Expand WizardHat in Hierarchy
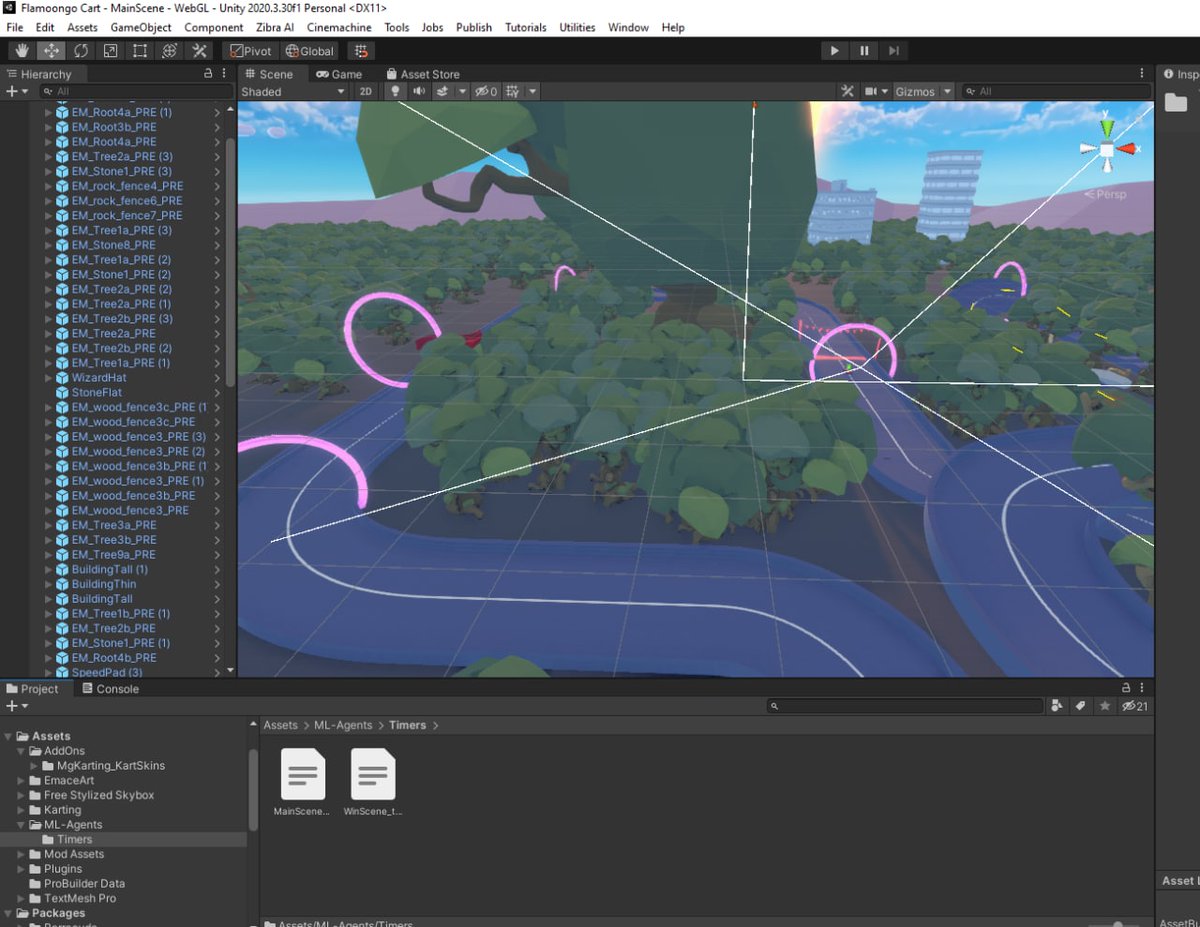This screenshot has height=927, width=1200. point(49,378)
